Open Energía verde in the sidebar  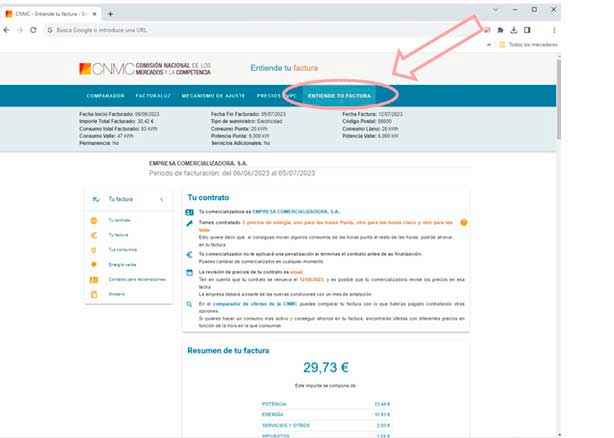122,265
